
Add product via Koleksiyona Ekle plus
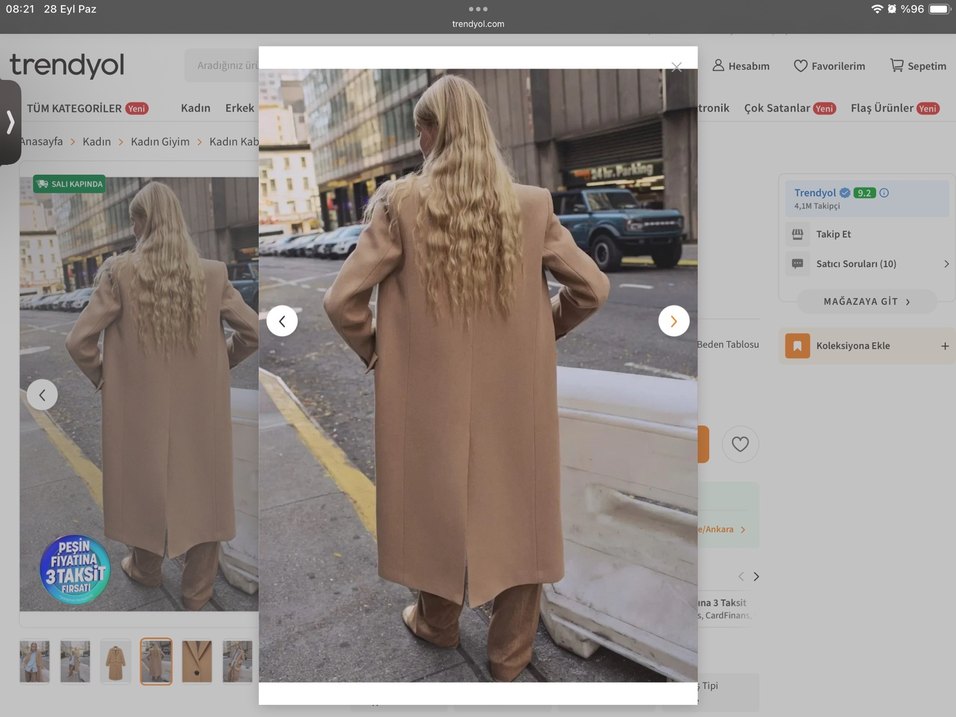tap(945, 346)
